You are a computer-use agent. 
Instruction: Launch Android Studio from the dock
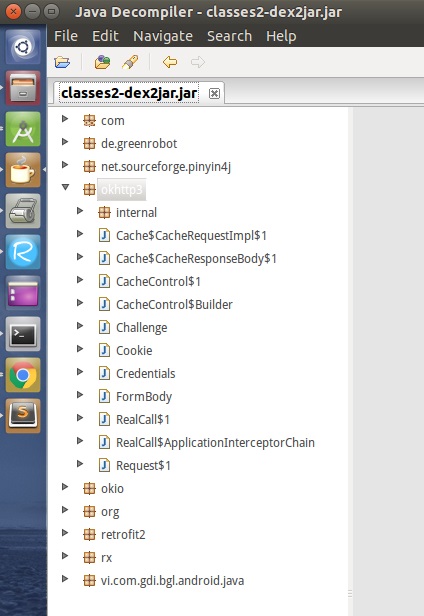point(23,129)
